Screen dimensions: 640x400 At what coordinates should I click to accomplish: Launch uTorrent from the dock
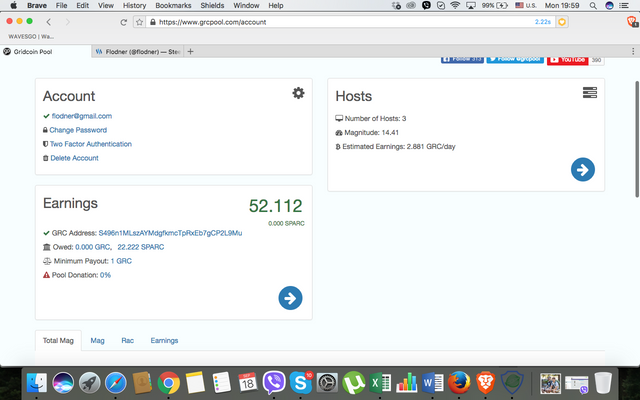[x=353, y=382]
